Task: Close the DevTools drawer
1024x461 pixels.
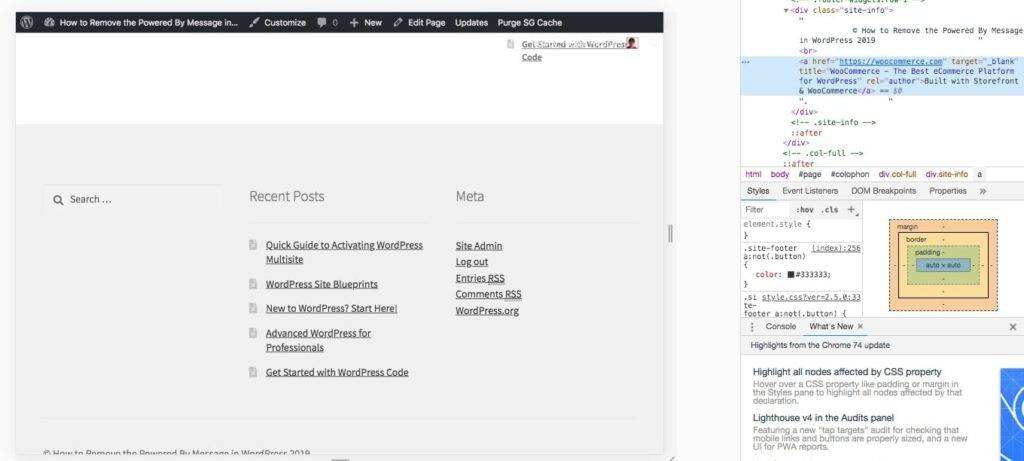Action: pos(1013,326)
